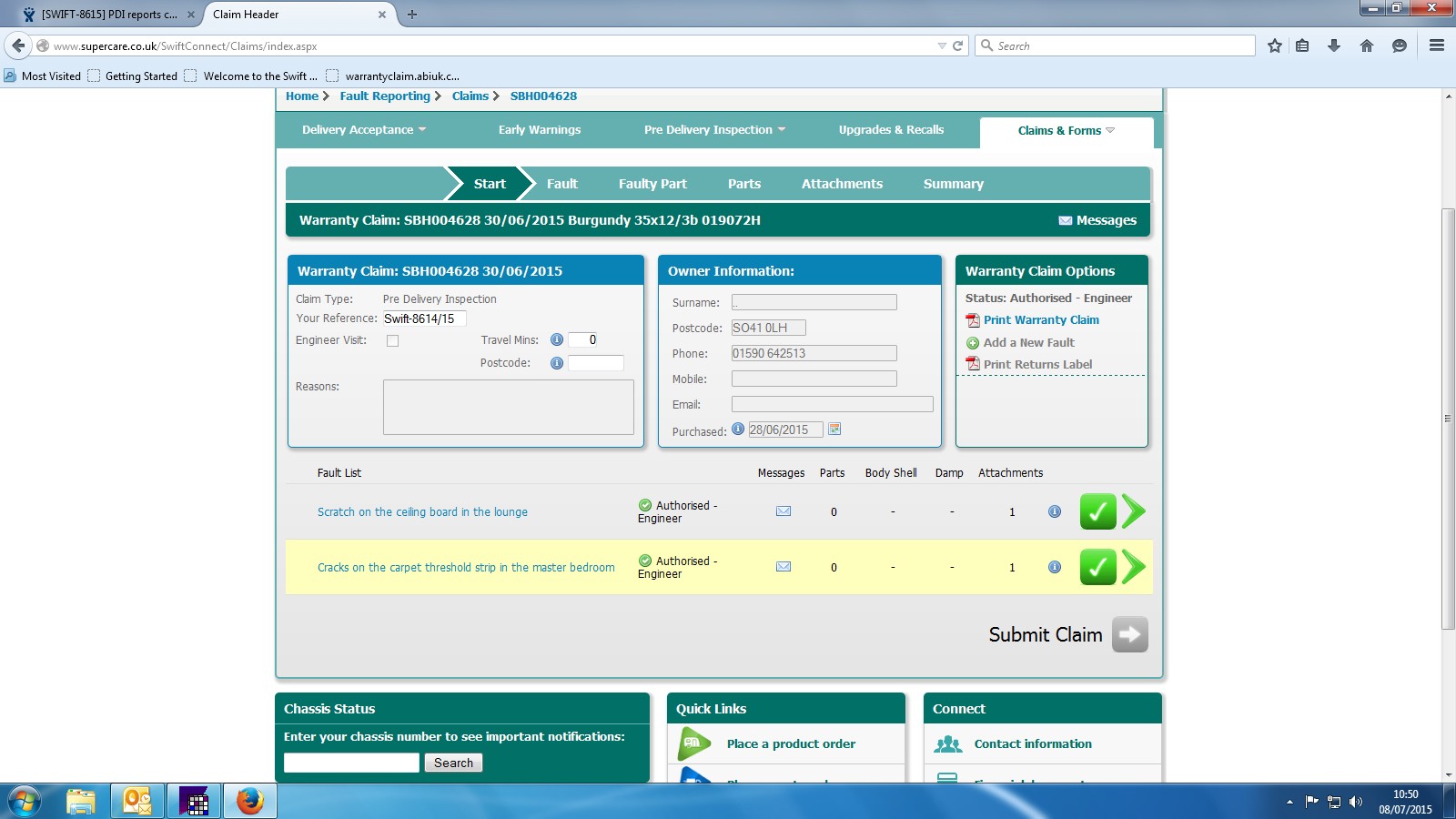Open the Scratch on the ceiling board fault link
This screenshot has height=819, width=1456.
(x=422, y=512)
